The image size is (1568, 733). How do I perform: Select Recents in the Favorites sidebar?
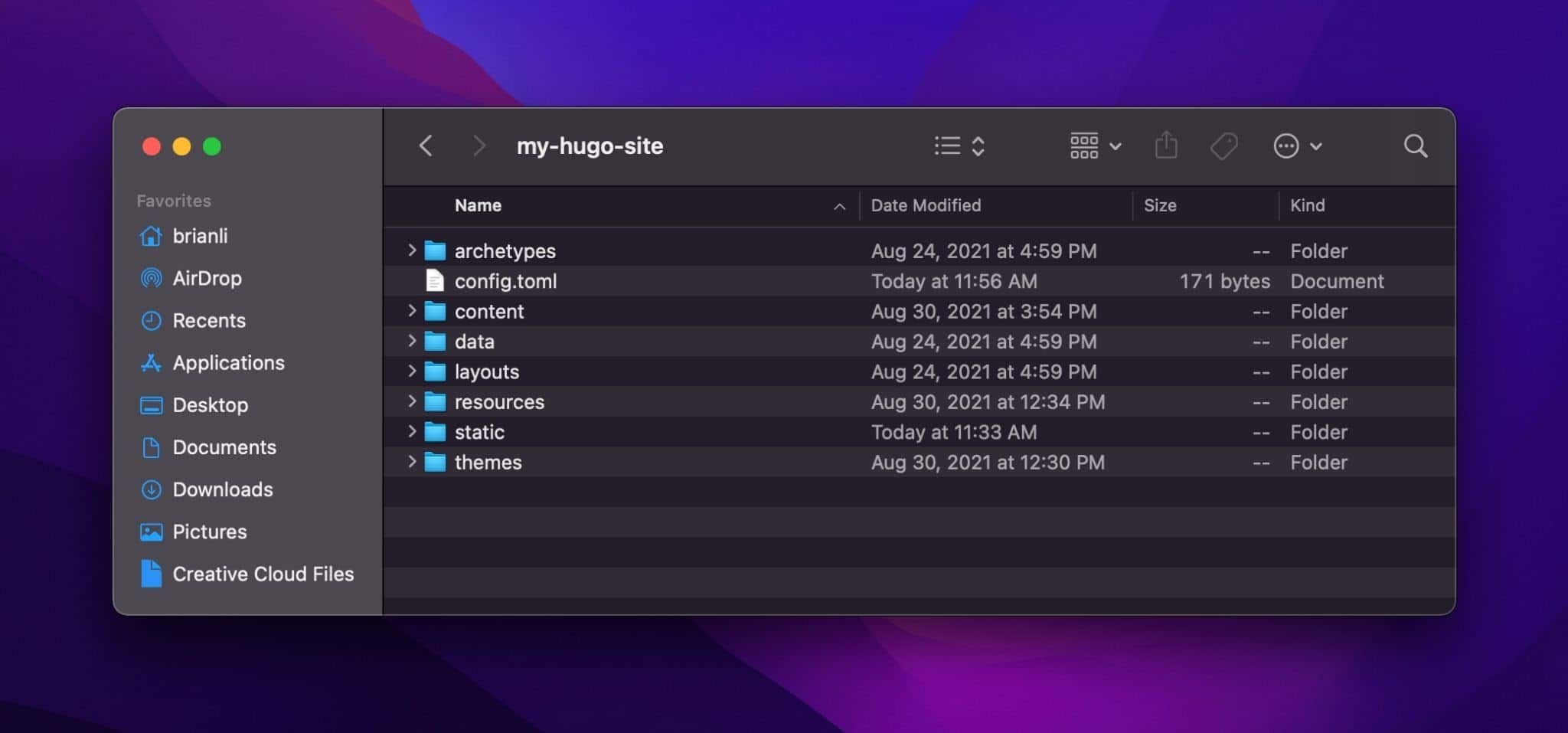[x=210, y=320]
